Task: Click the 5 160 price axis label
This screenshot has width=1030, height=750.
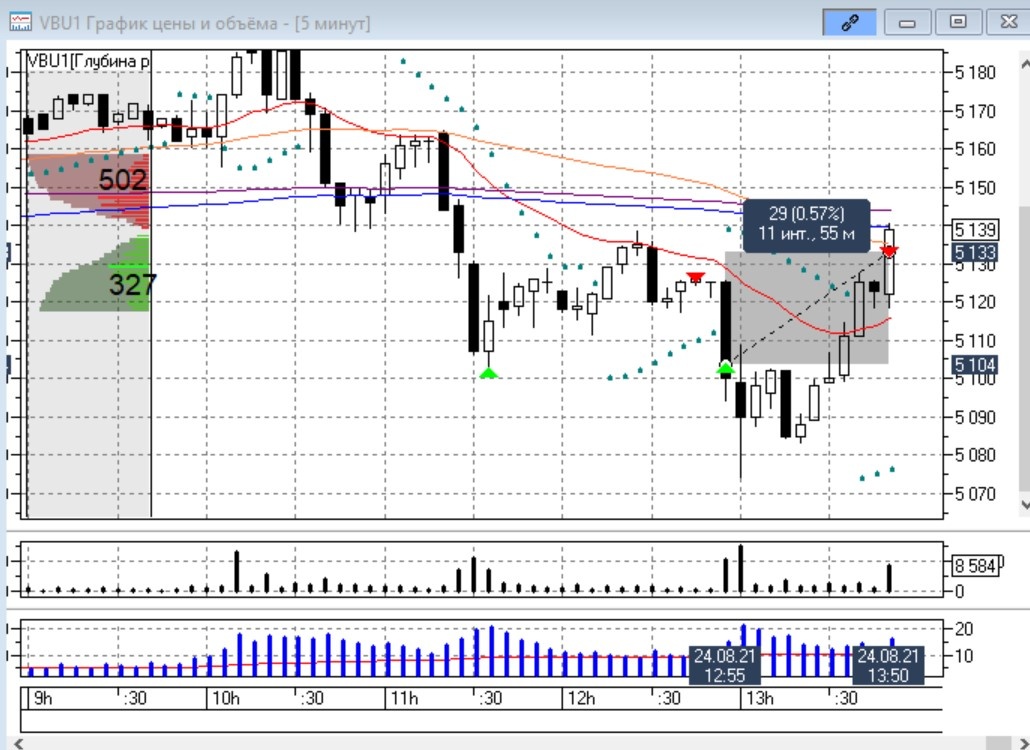Action: 975,149
